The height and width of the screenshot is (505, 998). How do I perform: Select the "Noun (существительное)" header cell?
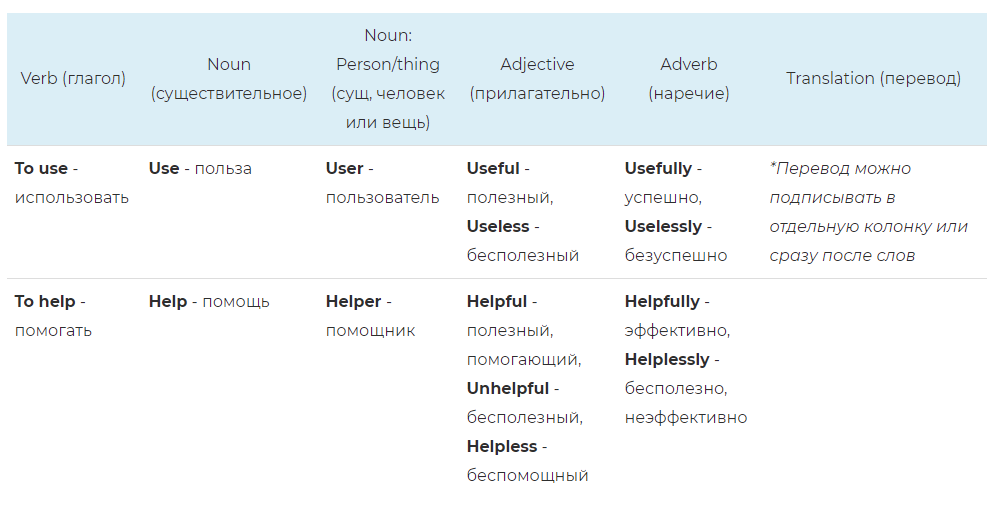pyautogui.click(x=229, y=78)
